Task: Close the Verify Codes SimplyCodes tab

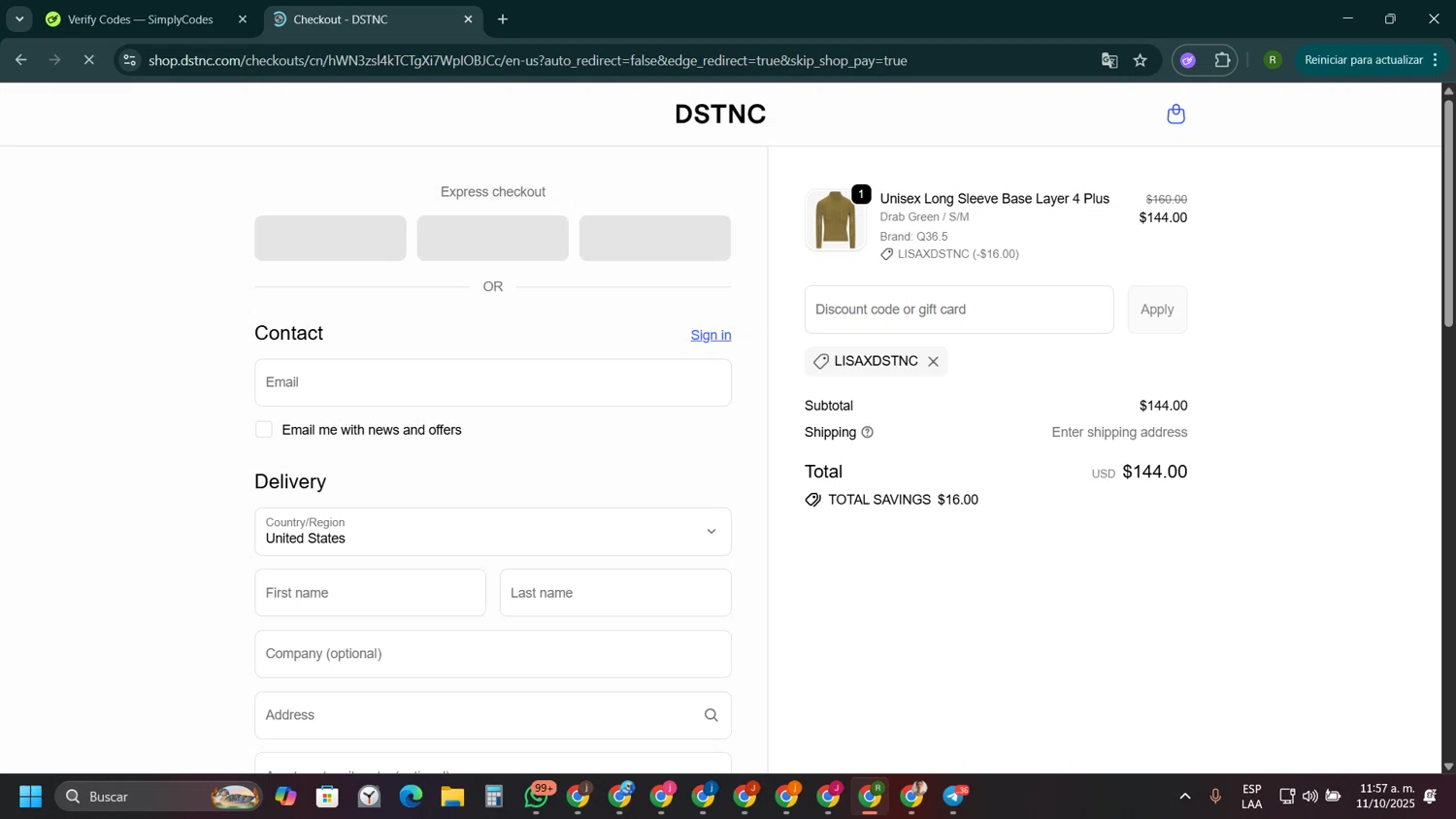Action: (x=243, y=19)
